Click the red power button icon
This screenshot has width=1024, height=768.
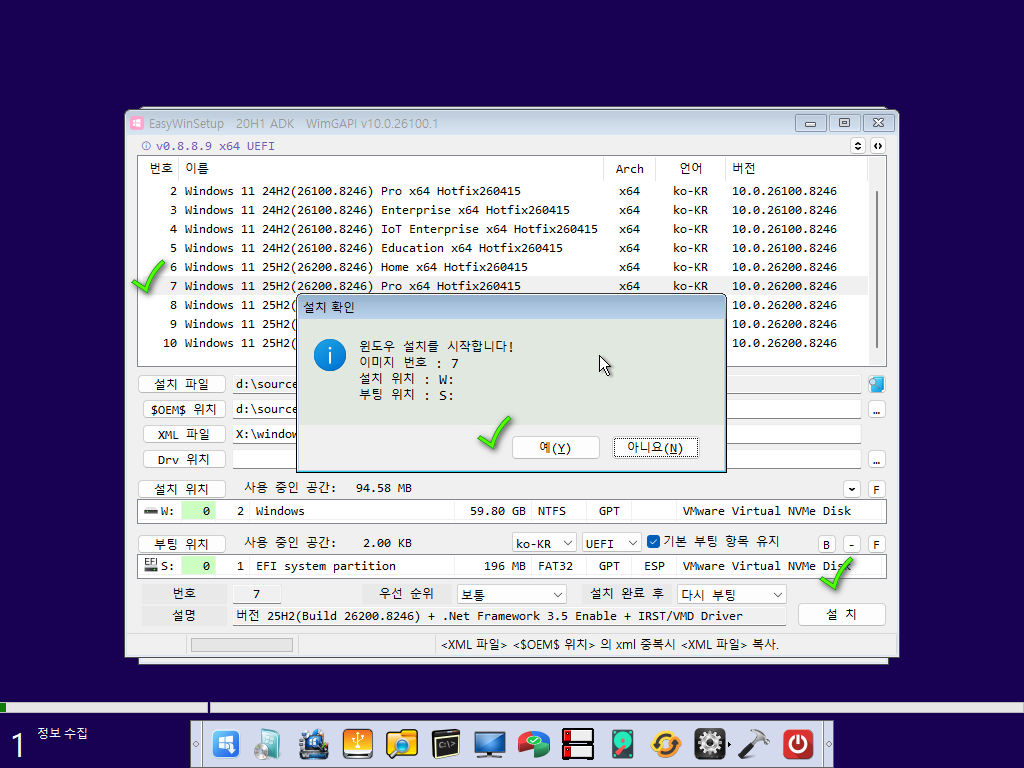click(x=798, y=744)
